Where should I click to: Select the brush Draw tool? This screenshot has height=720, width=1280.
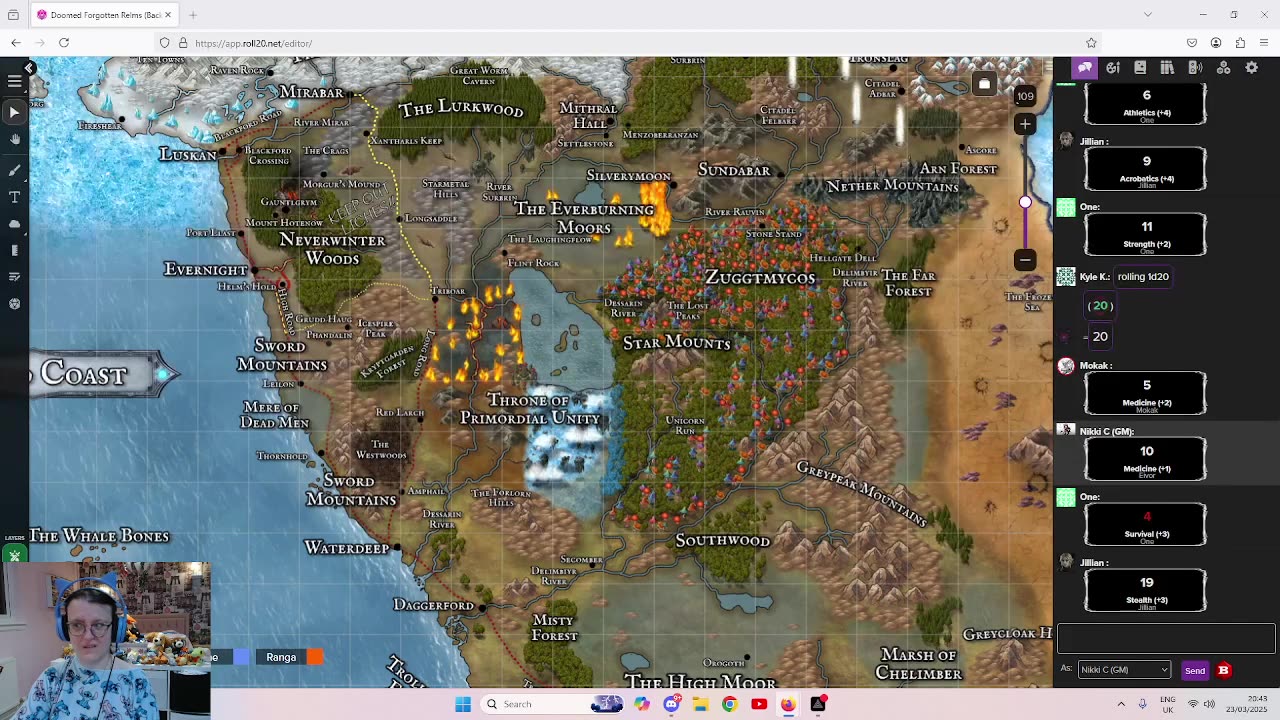click(14, 169)
